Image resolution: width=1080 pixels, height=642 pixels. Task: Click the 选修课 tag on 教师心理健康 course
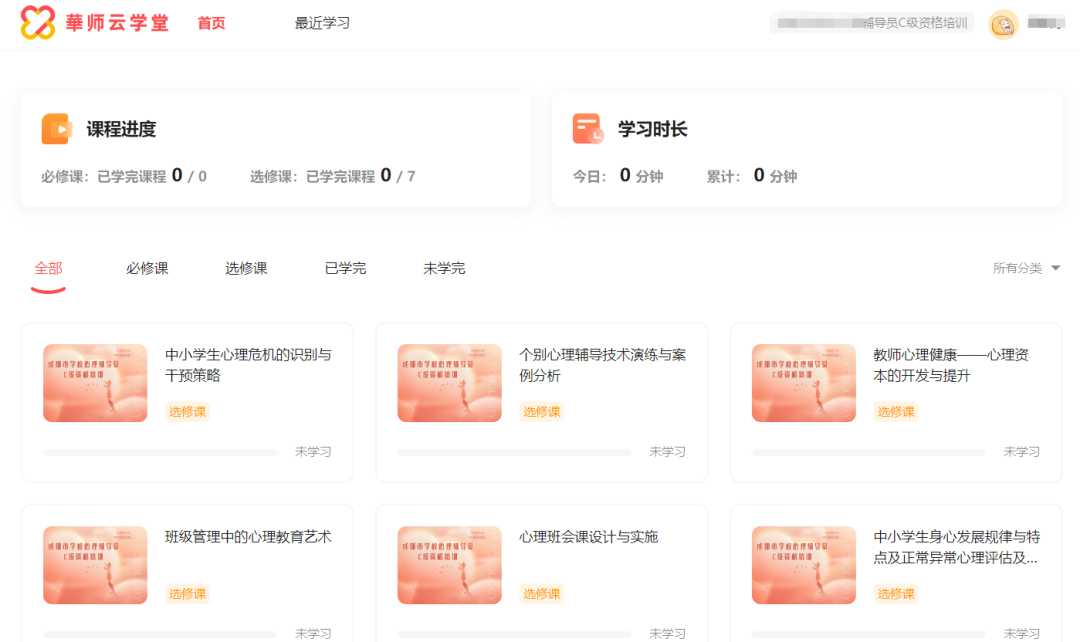pyautogui.click(x=895, y=411)
